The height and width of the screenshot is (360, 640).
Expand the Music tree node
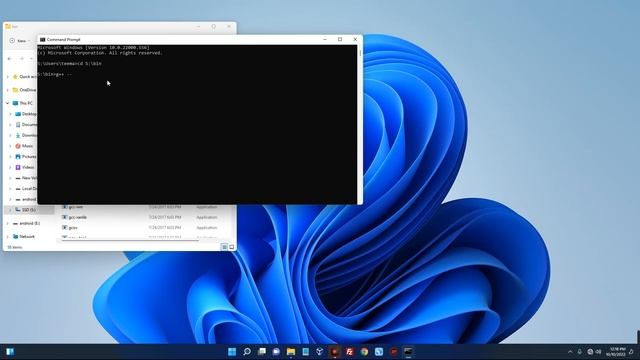(10, 146)
